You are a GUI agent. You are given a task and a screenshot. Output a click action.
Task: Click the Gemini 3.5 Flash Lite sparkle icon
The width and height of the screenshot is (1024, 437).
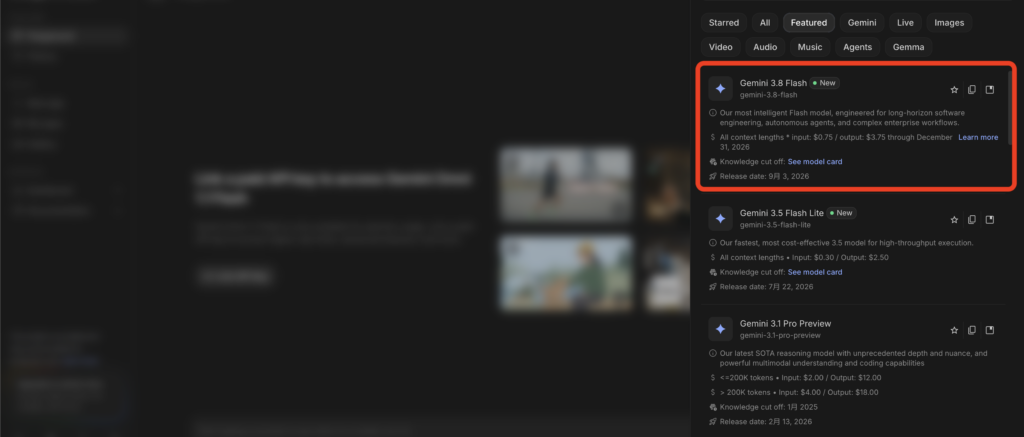[720, 219]
